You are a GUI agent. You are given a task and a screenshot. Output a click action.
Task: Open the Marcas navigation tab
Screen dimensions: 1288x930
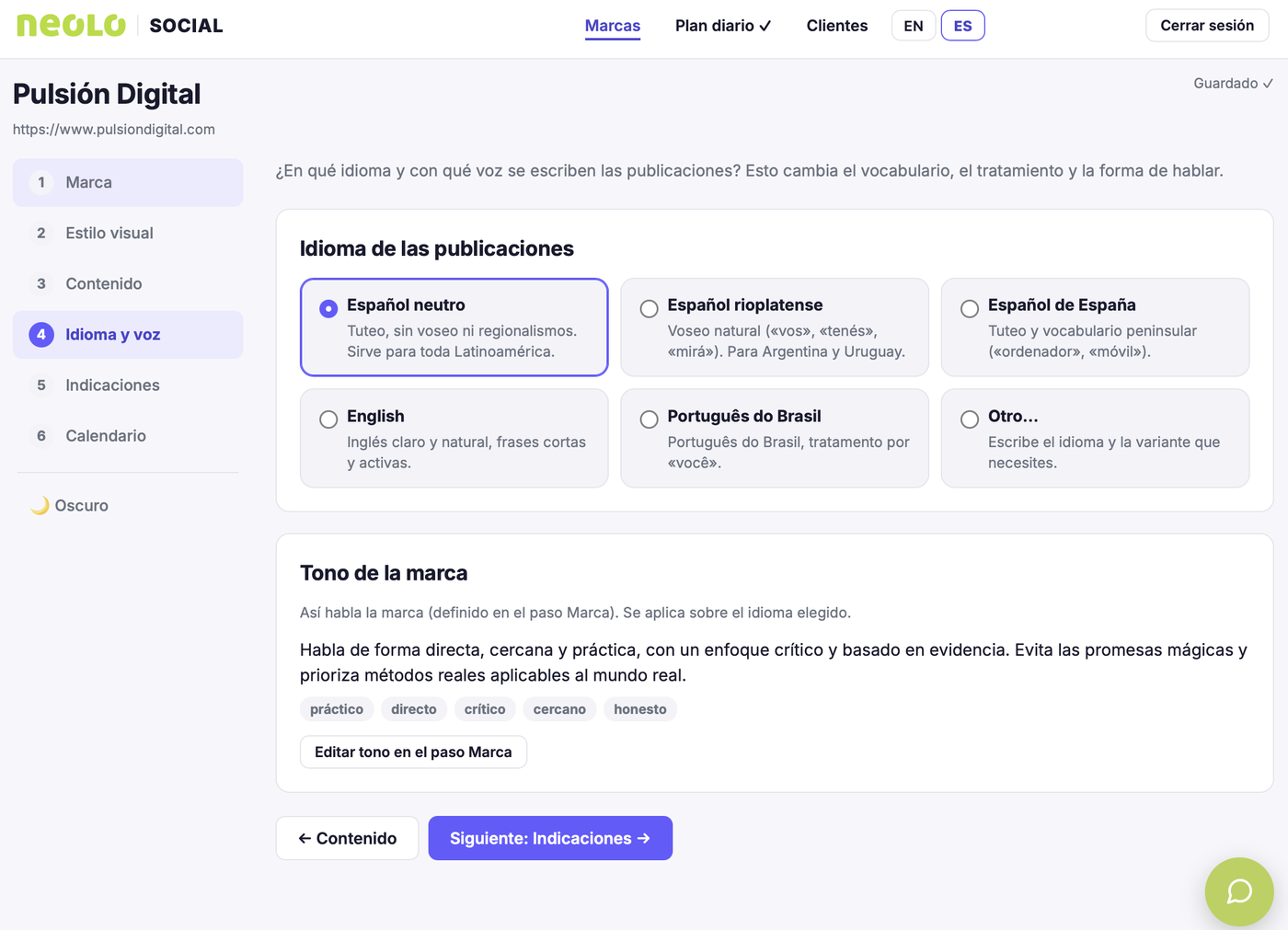click(613, 26)
